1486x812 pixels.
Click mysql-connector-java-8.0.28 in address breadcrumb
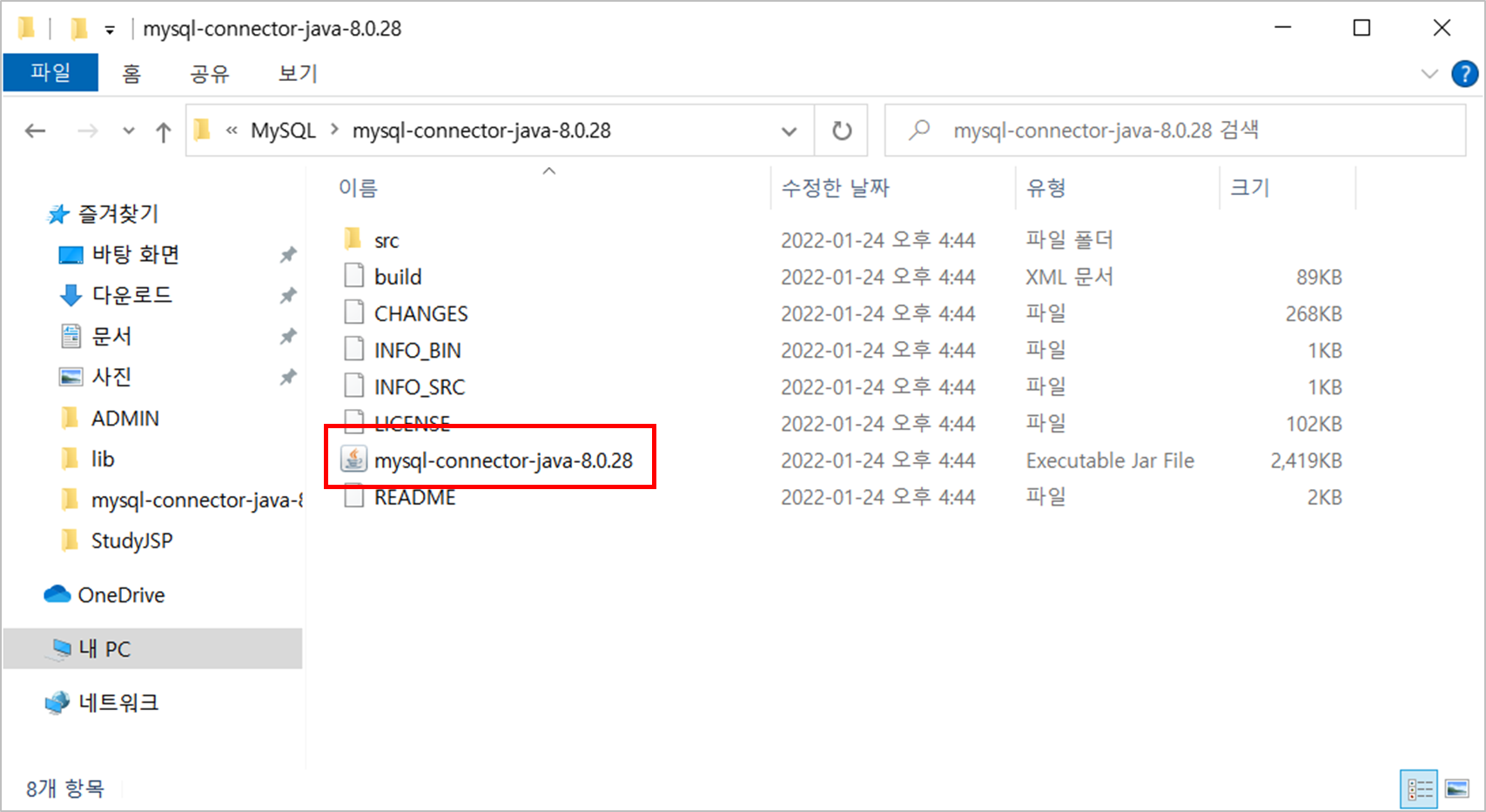481,131
